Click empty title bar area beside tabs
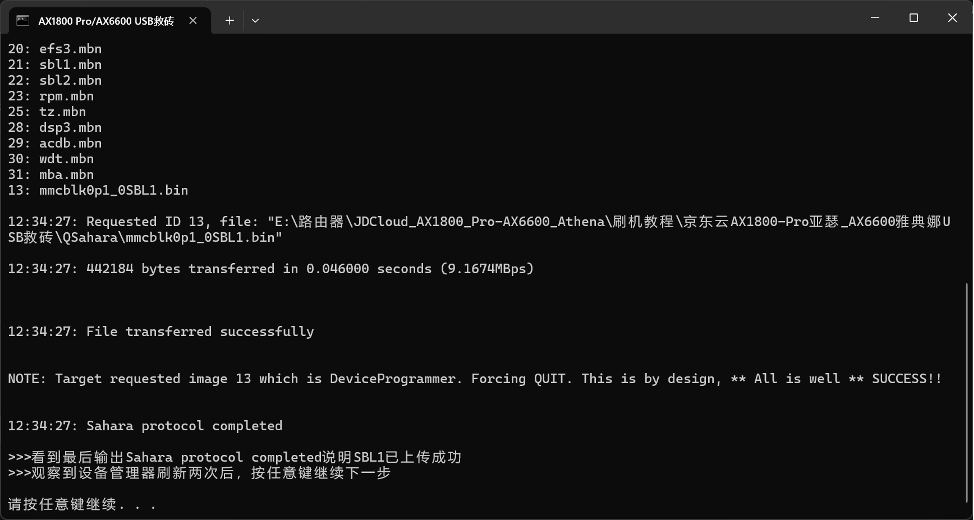Viewport: 974px width, 520px height. coord(550,18)
